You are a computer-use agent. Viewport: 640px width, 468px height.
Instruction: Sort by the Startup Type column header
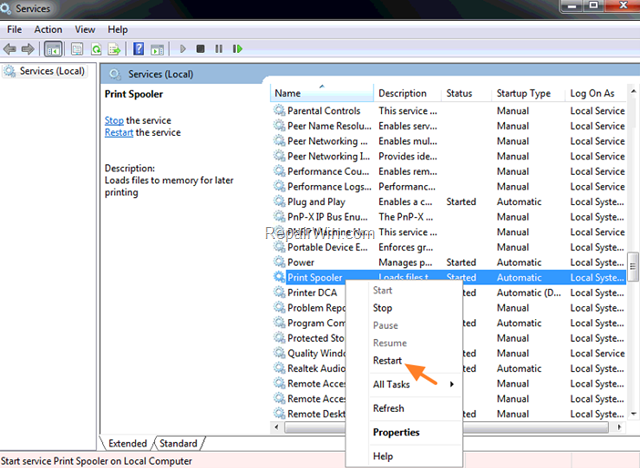528,93
